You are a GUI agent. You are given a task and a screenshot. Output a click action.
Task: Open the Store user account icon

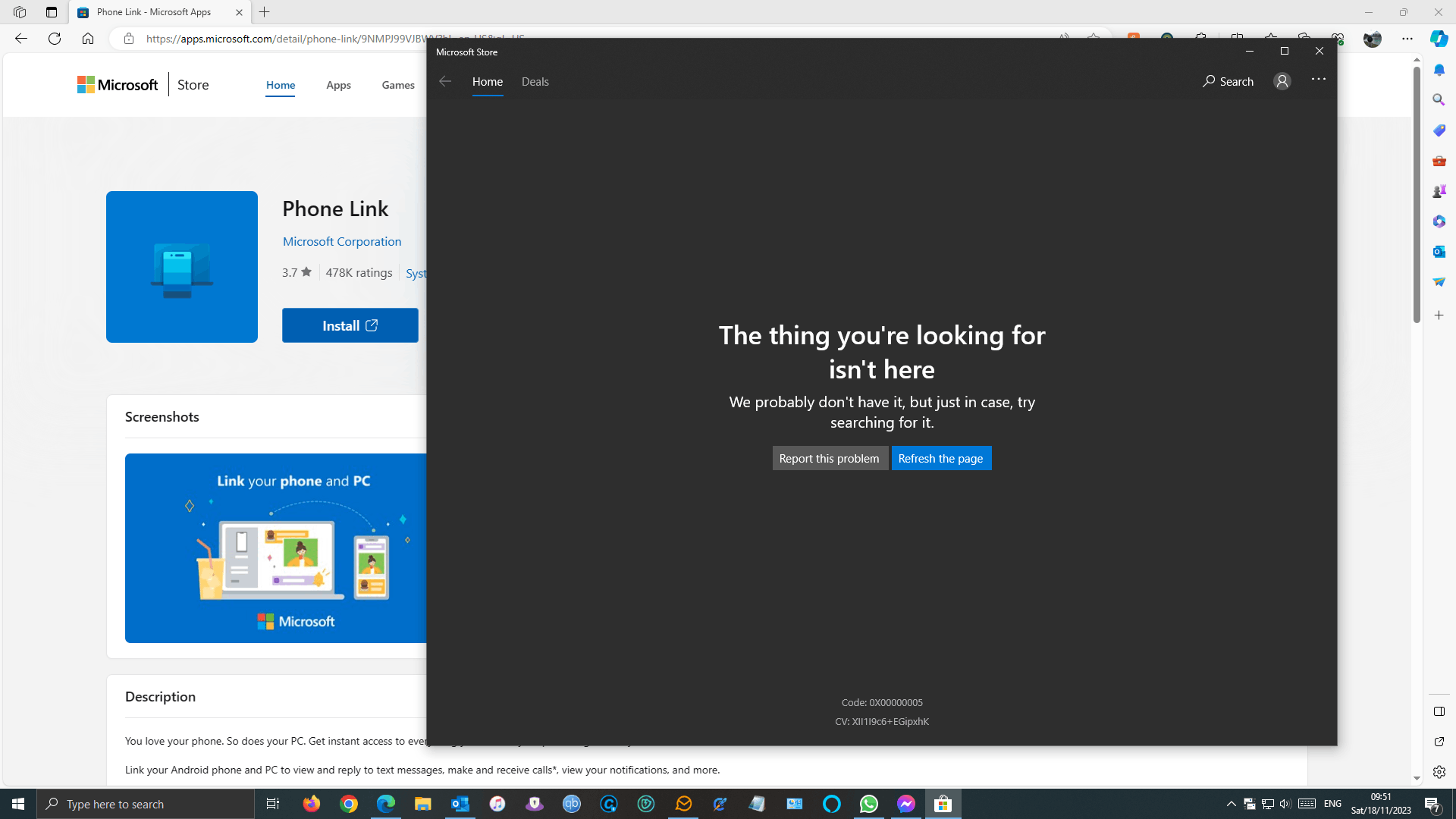[1282, 81]
